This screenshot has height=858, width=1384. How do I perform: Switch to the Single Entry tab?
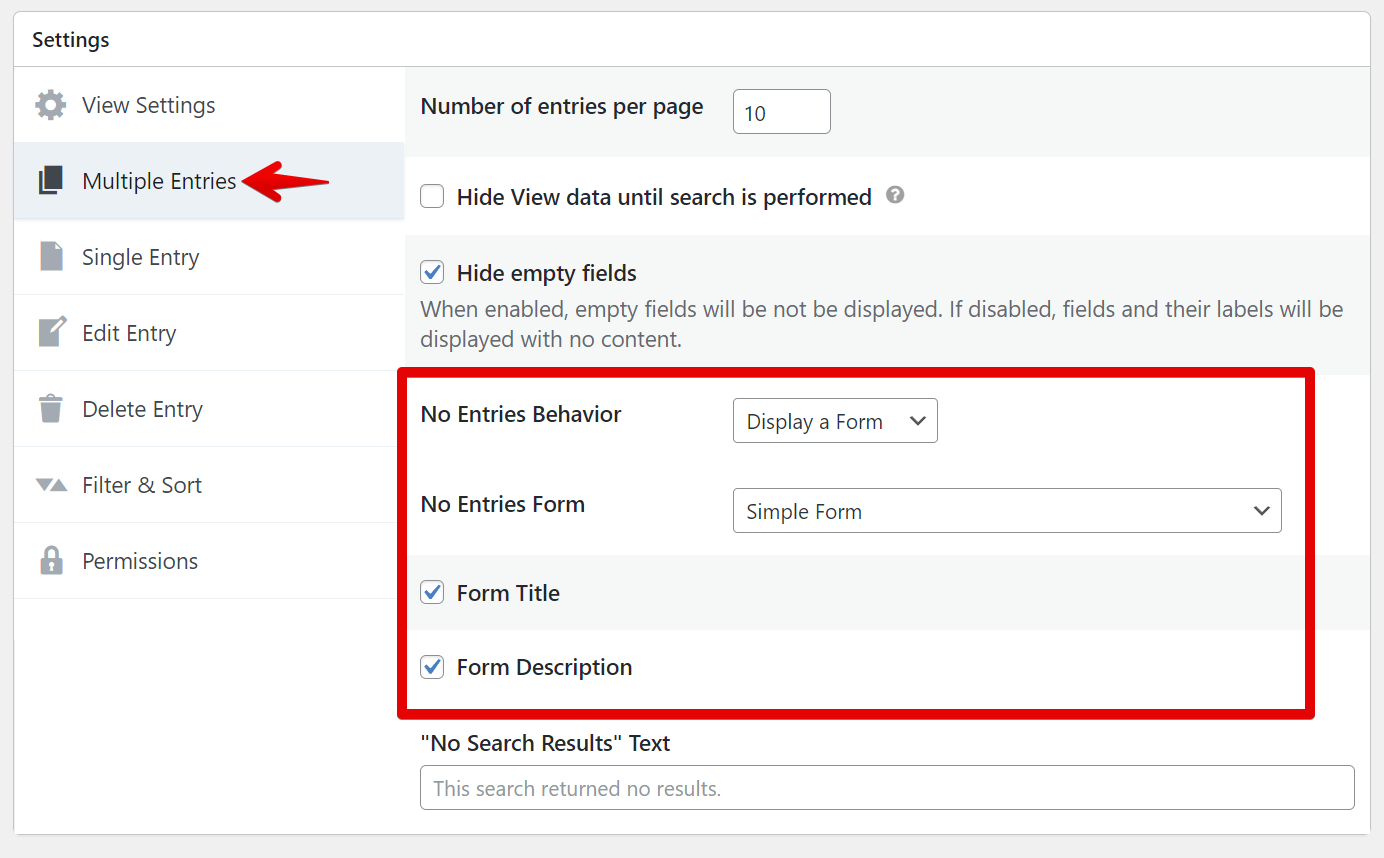[x=140, y=257]
